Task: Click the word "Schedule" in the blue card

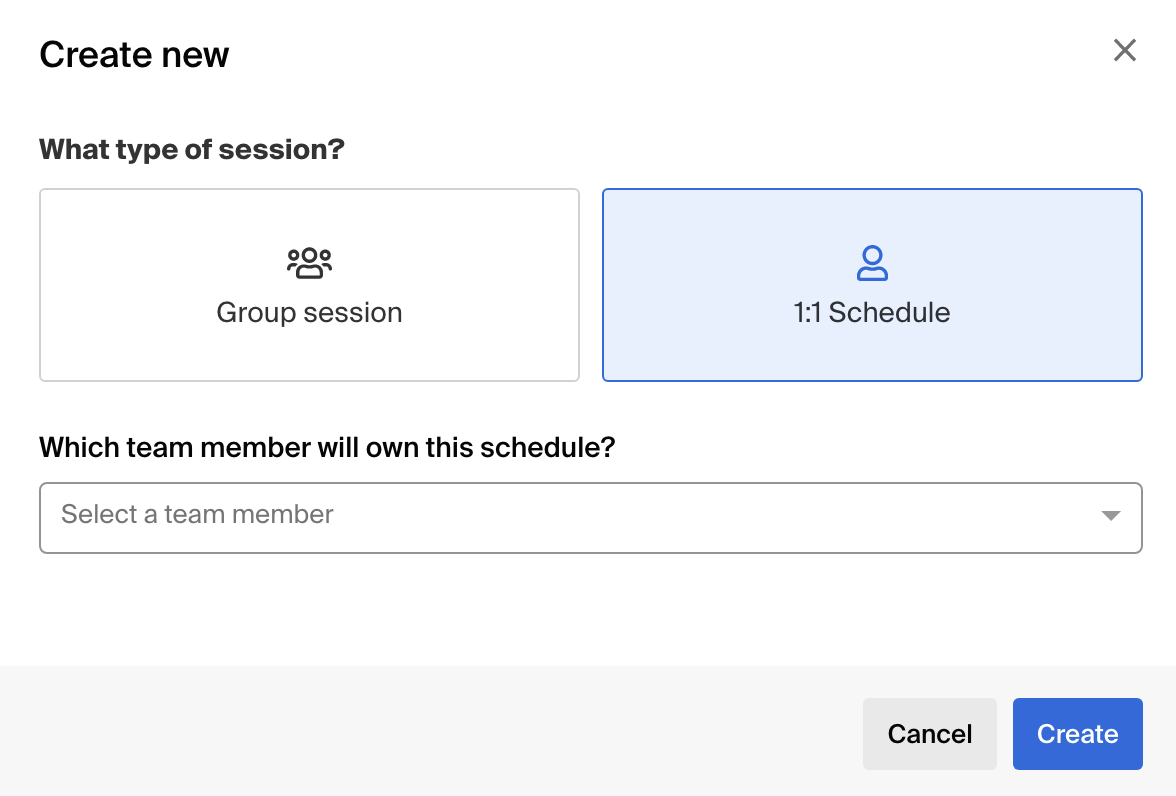Action: (889, 313)
